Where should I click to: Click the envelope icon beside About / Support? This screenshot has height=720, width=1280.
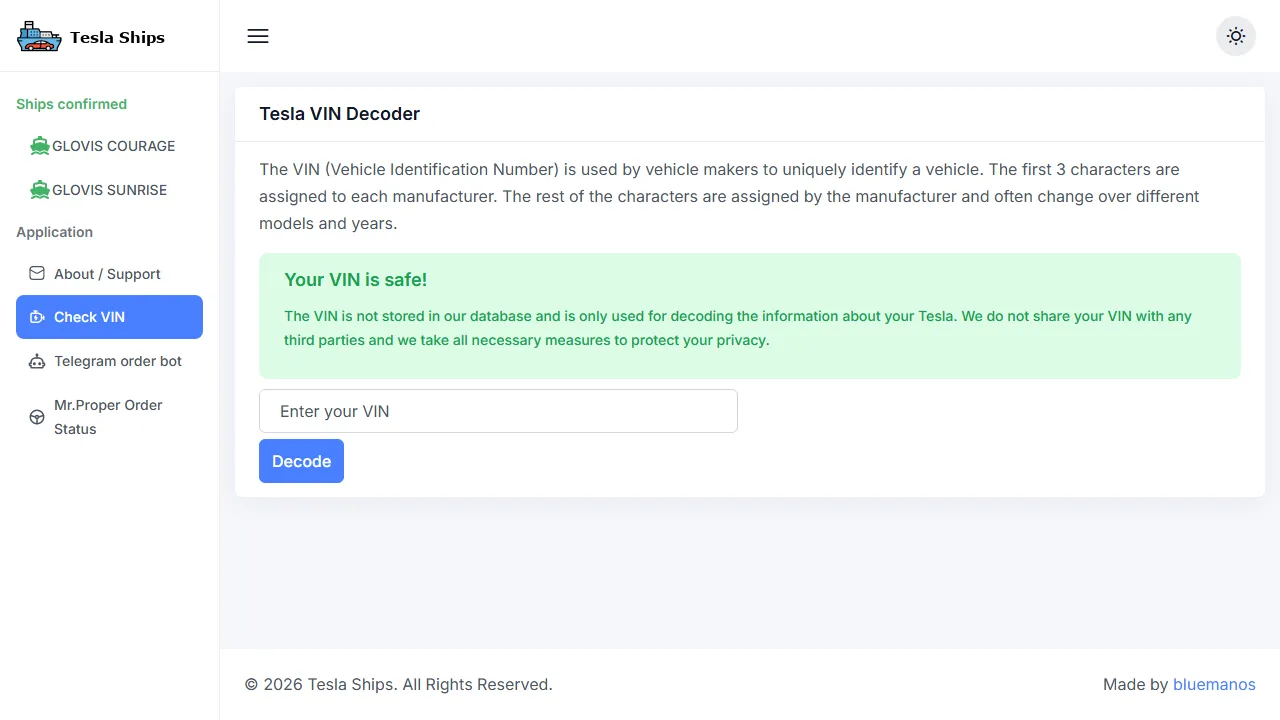coord(37,274)
